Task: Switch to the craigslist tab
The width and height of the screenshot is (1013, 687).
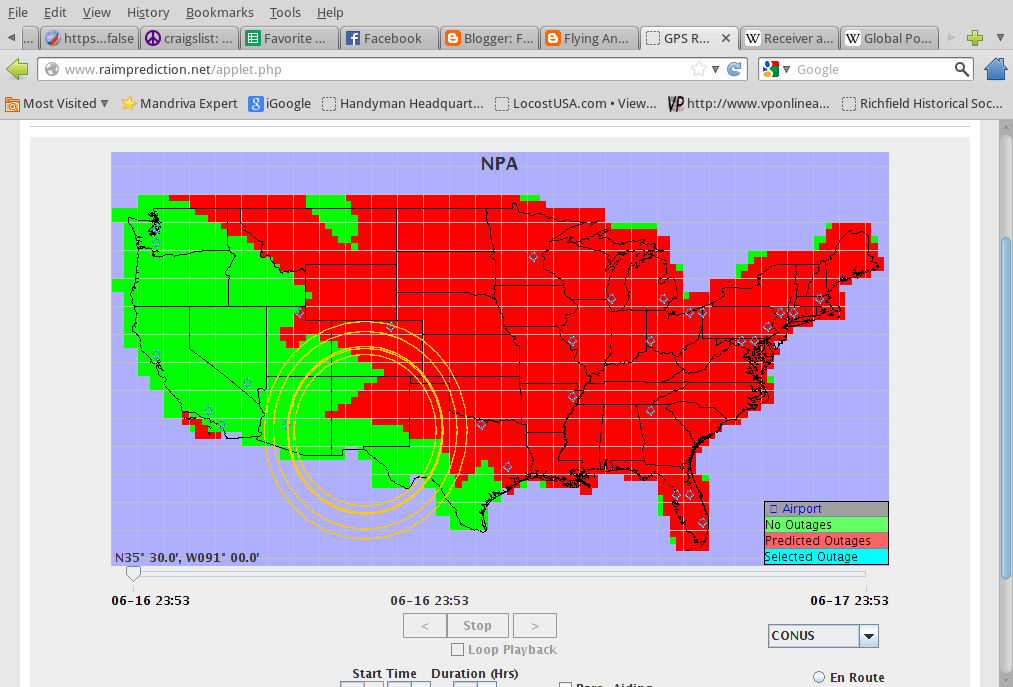Action: pos(189,38)
